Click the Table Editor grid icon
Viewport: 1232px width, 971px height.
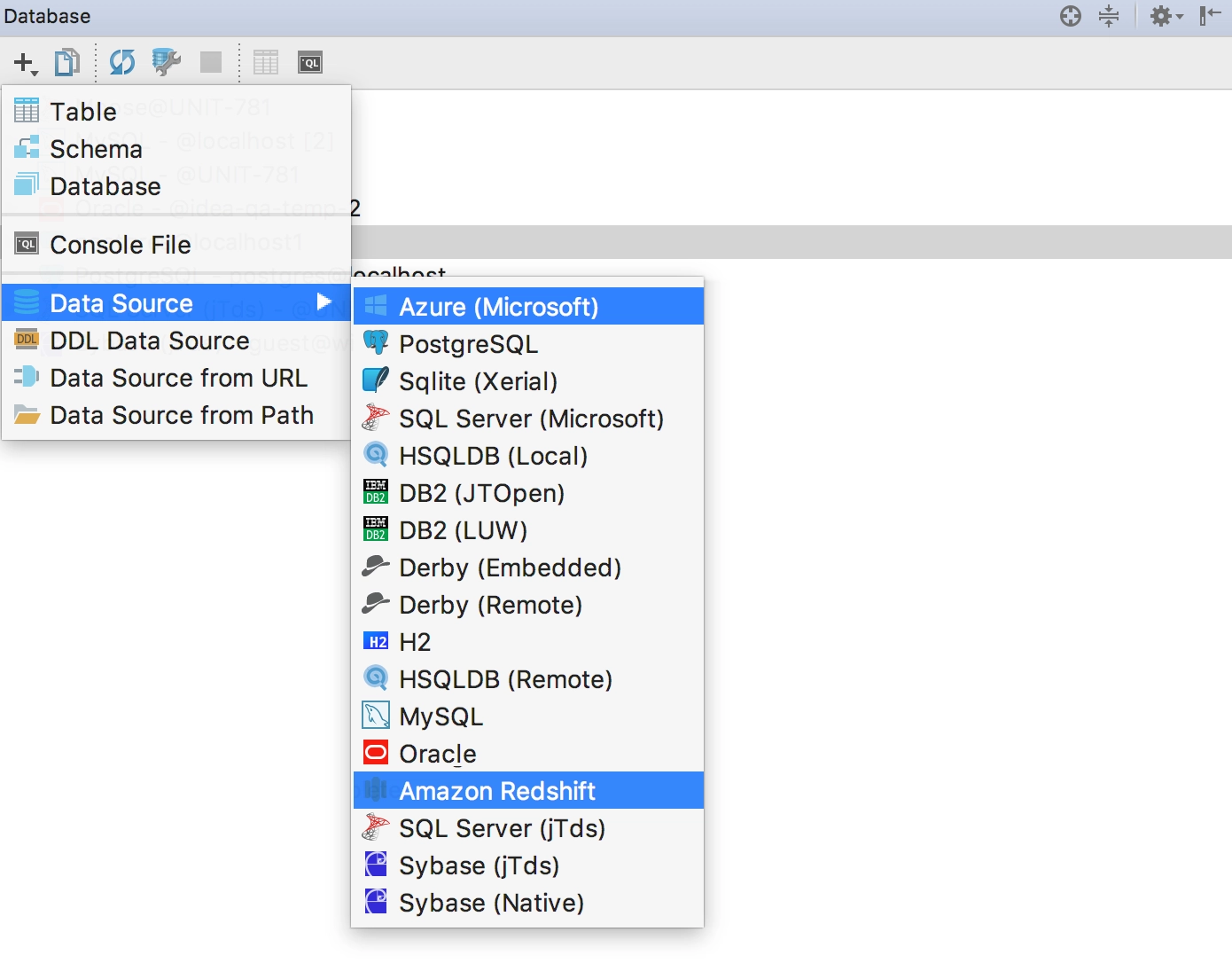click(x=266, y=62)
